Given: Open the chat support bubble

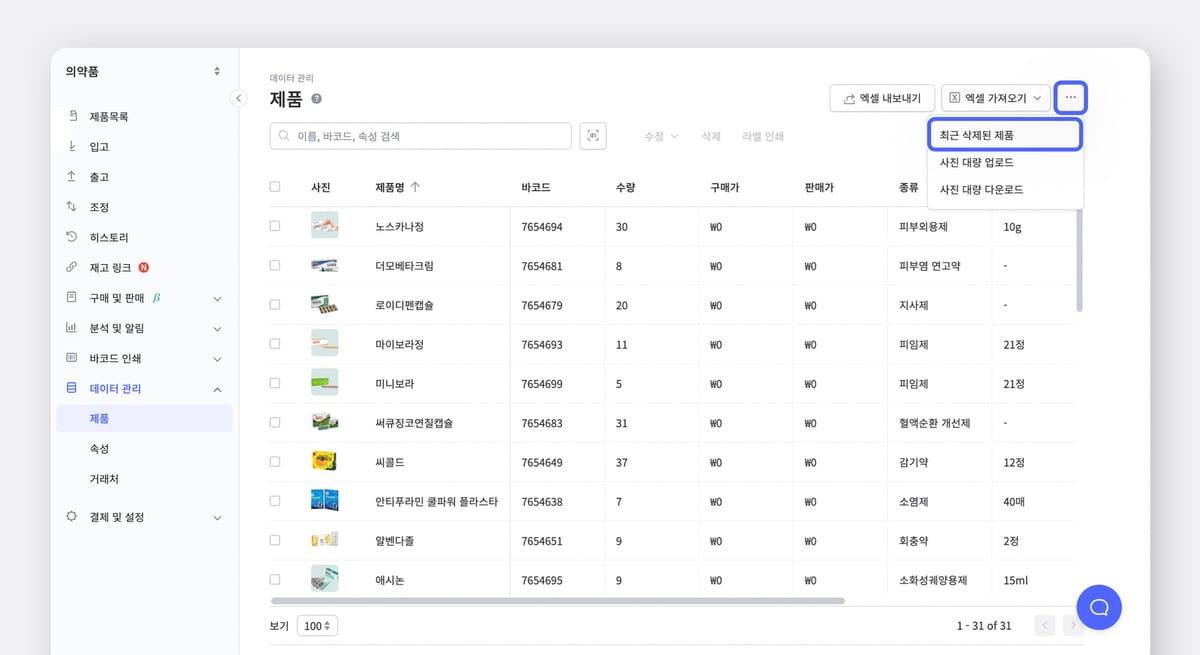Looking at the screenshot, I should [1098, 607].
